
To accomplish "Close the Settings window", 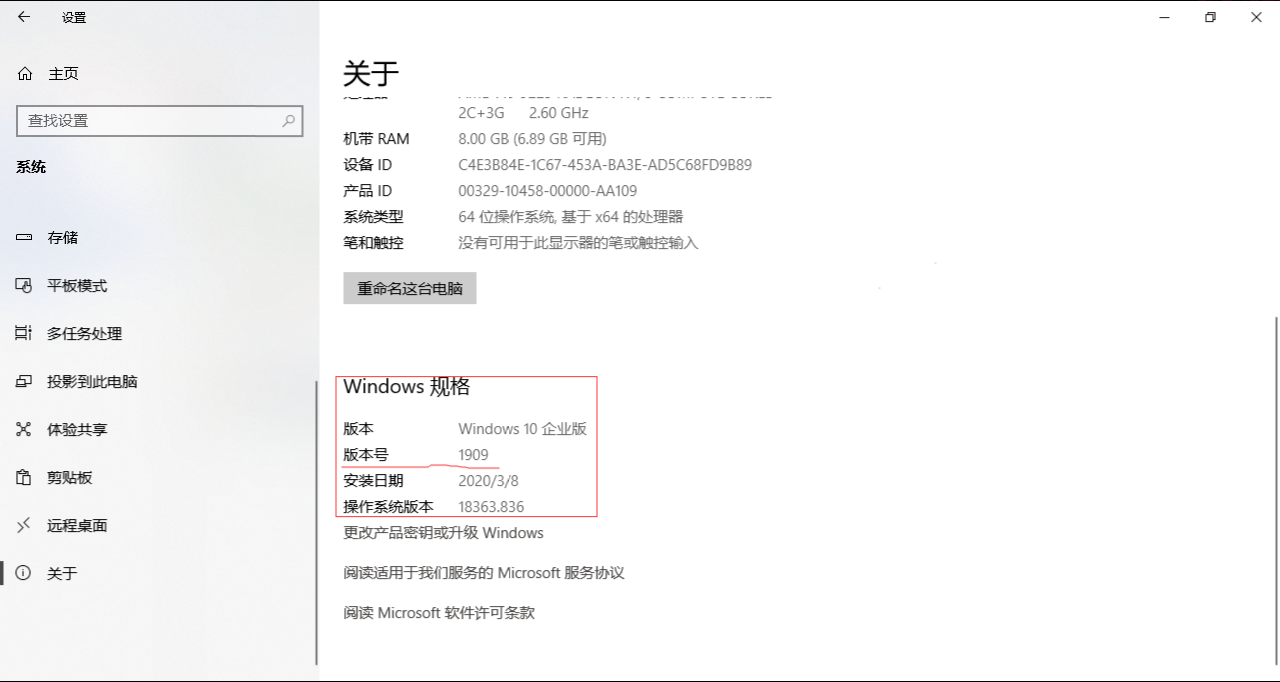I will tap(1257, 17).
